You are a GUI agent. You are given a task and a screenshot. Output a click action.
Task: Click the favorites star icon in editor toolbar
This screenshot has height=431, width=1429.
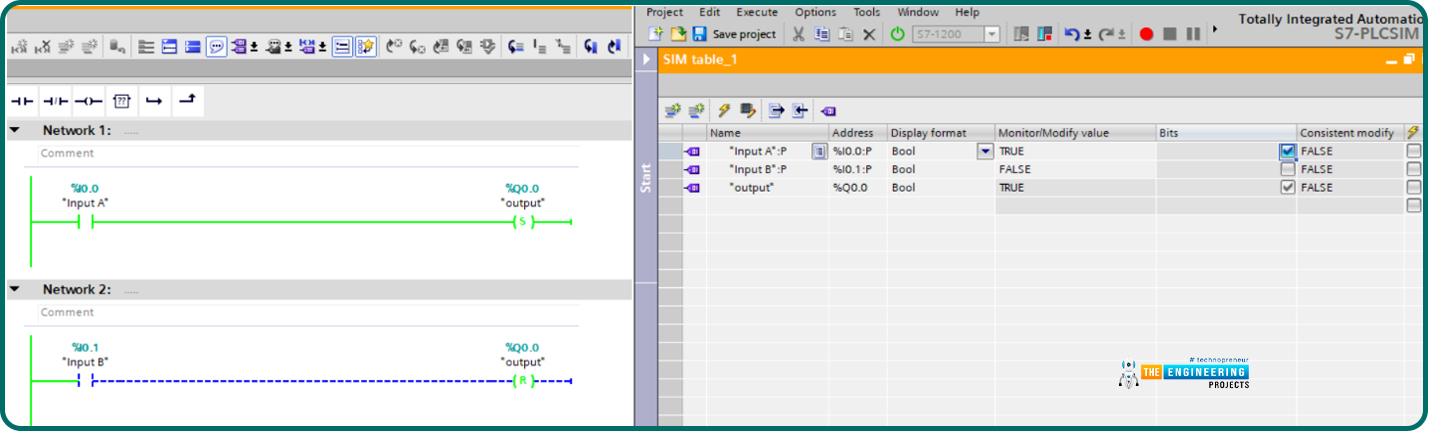(x=366, y=46)
